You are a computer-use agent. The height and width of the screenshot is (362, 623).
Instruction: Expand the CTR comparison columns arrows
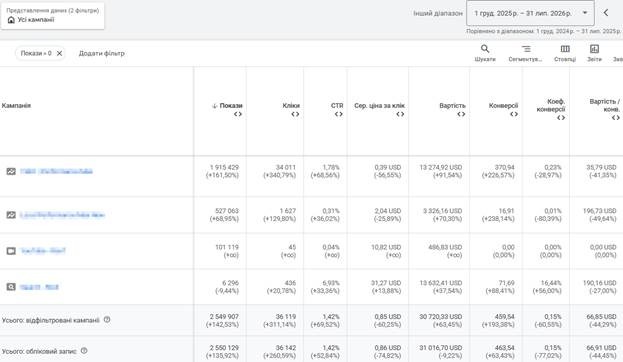(339, 114)
